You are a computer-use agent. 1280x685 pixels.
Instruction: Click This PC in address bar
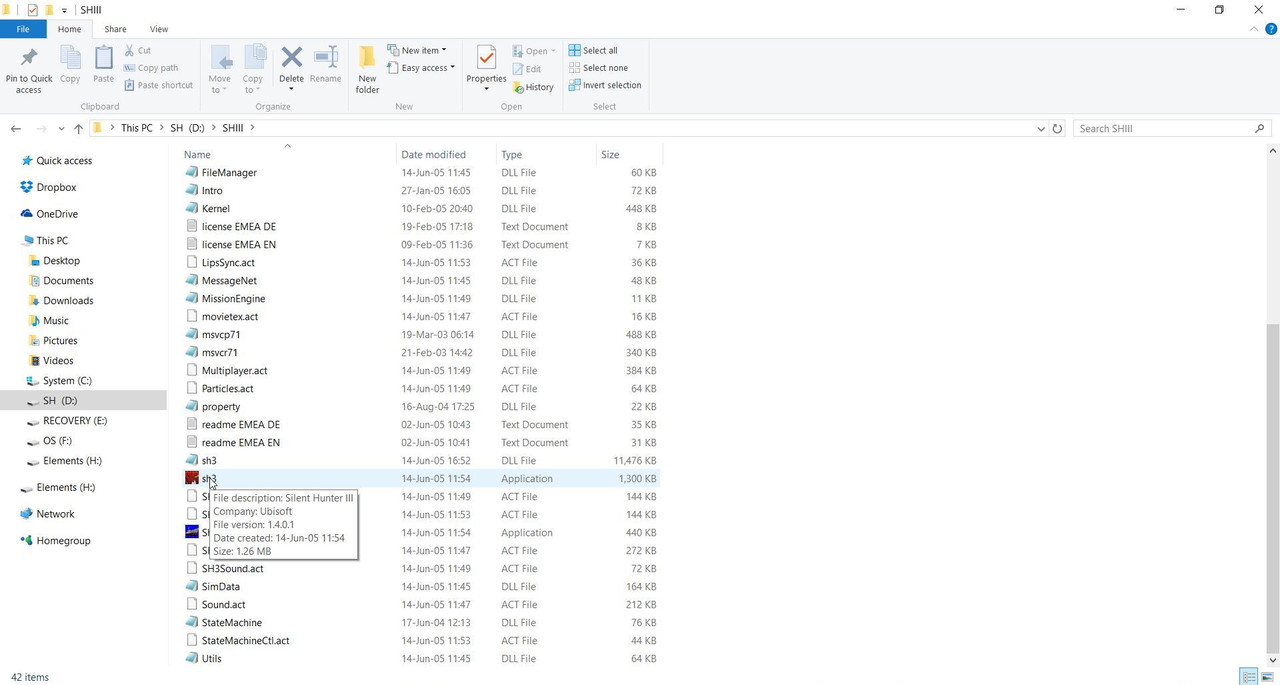[136, 128]
